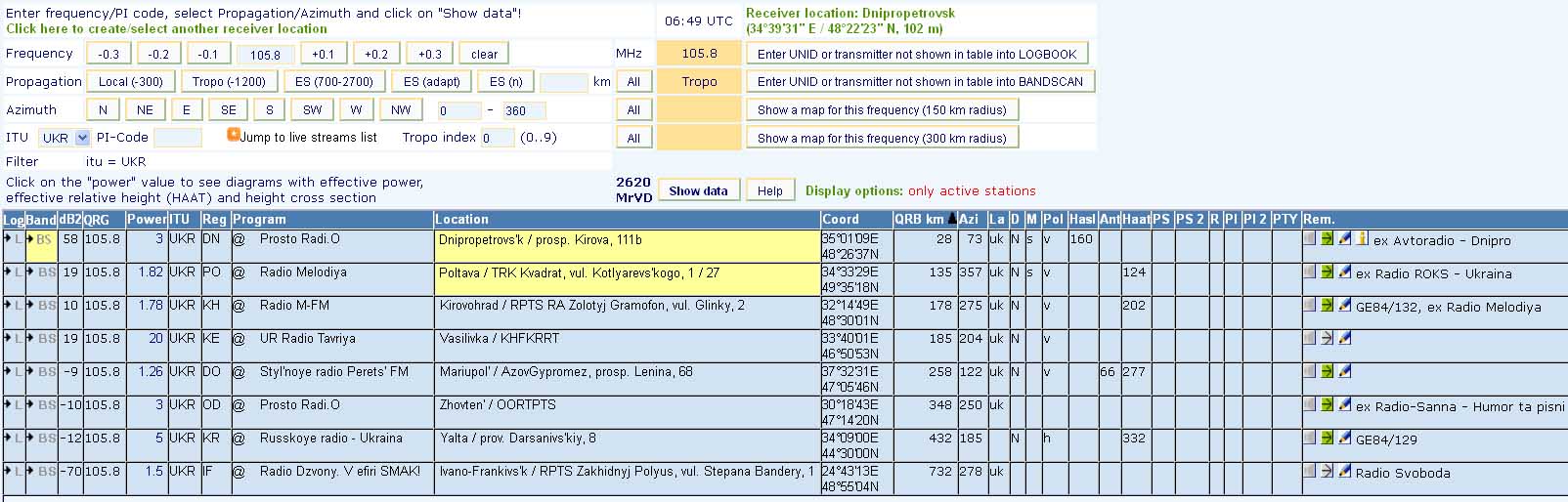Click the orange icon beside Jump to live streams
1568x502 pixels.
(234, 135)
